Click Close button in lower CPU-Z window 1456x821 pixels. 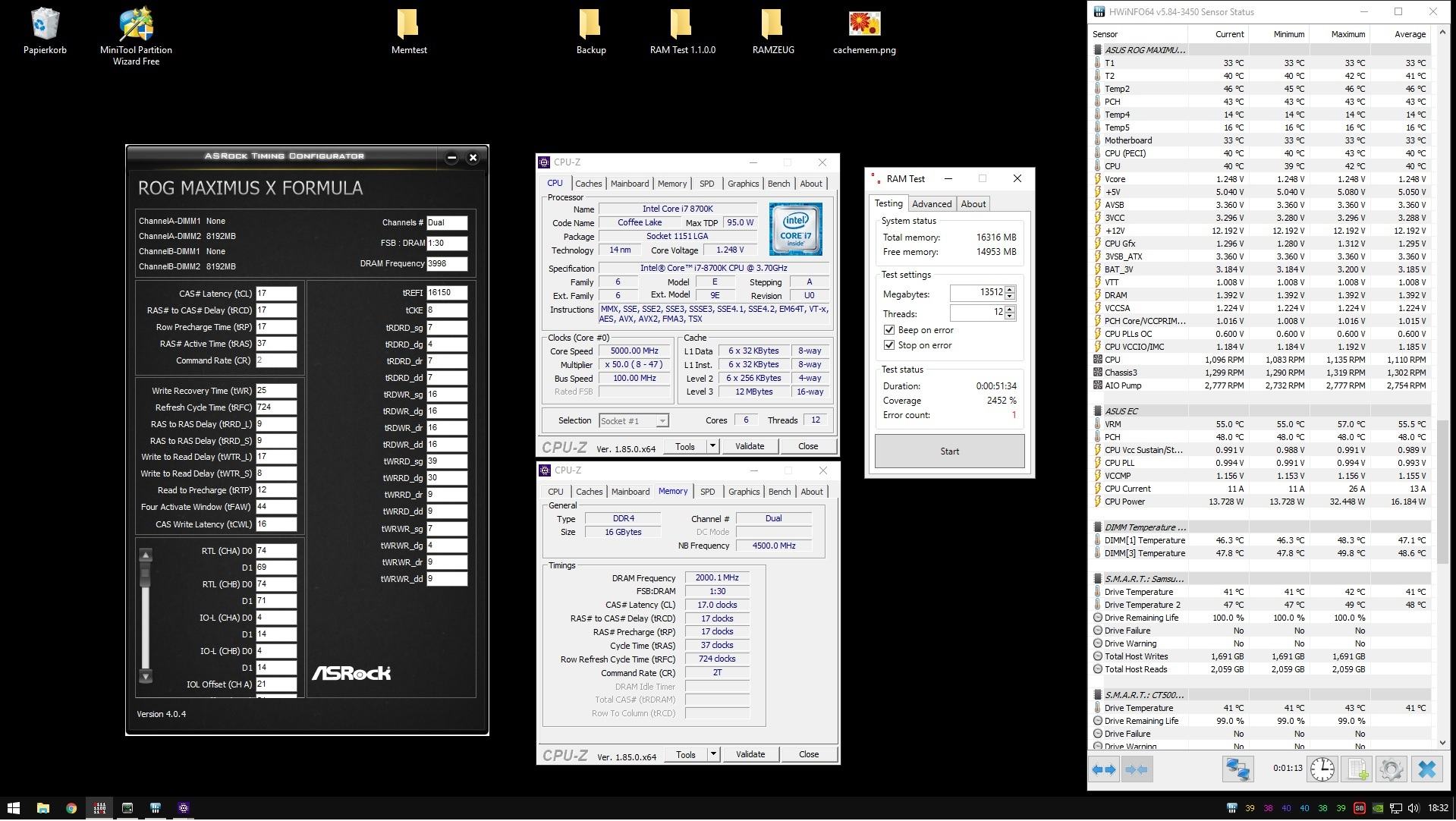coord(809,754)
